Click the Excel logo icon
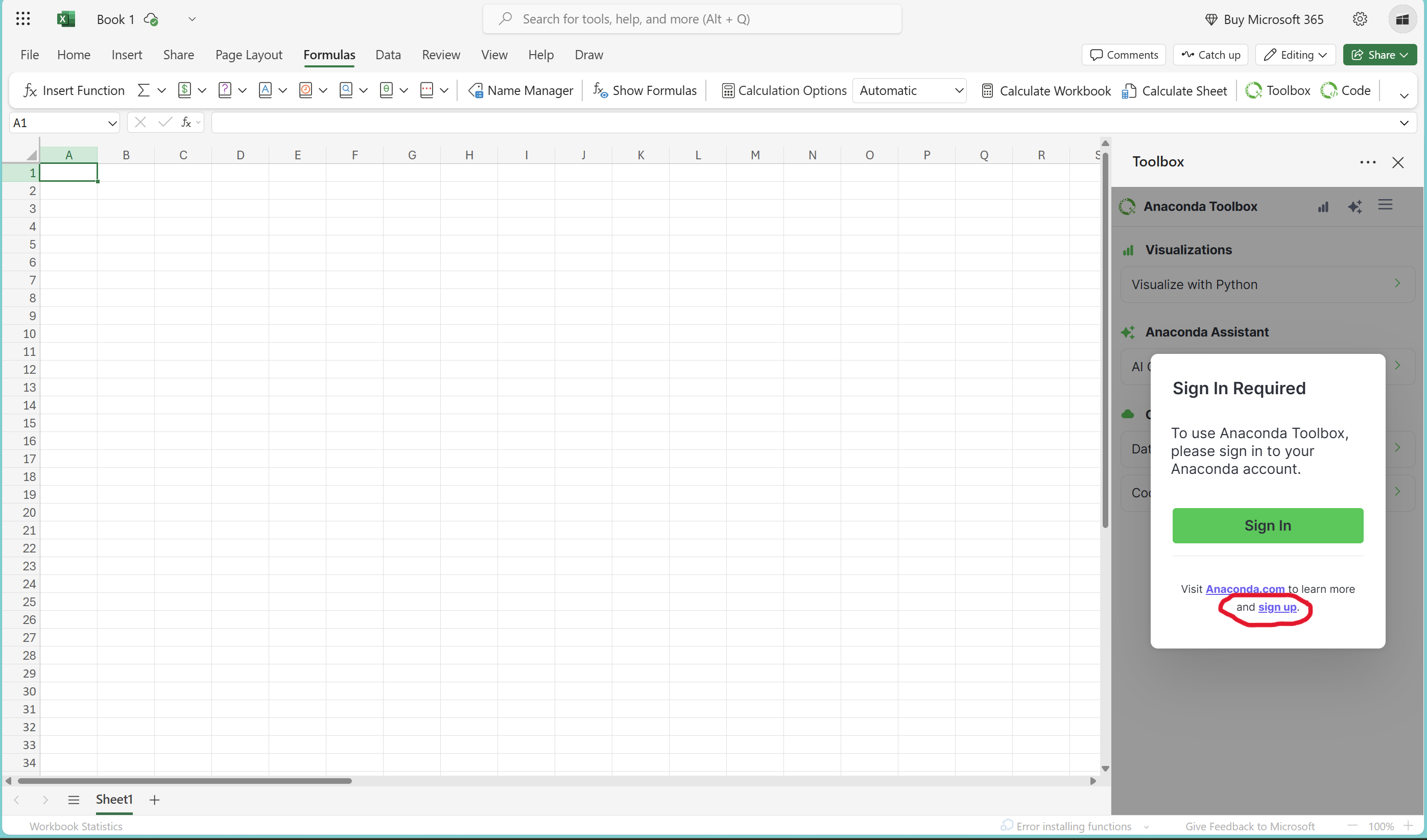The height and width of the screenshot is (840, 1427). click(x=66, y=19)
